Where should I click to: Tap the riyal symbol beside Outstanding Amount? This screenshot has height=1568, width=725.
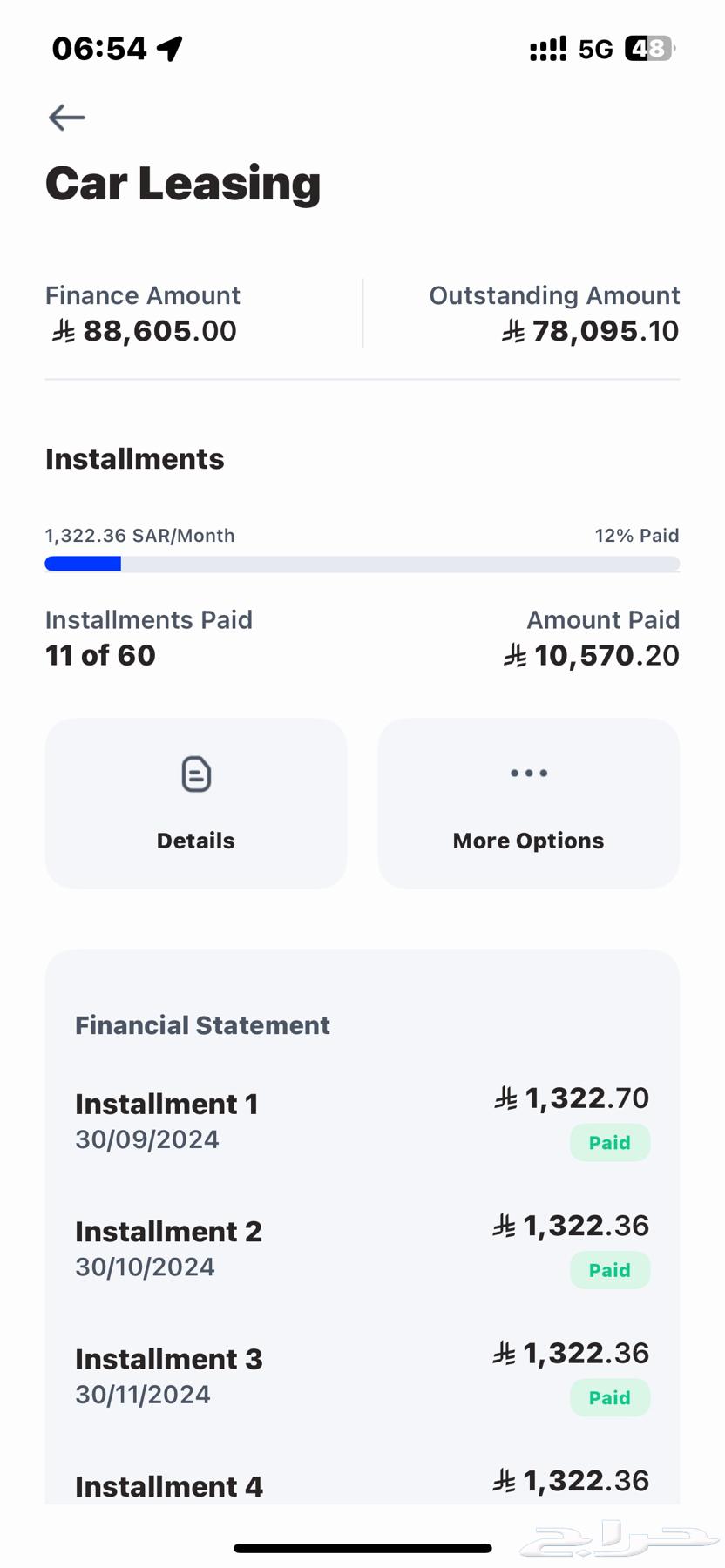click(513, 332)
